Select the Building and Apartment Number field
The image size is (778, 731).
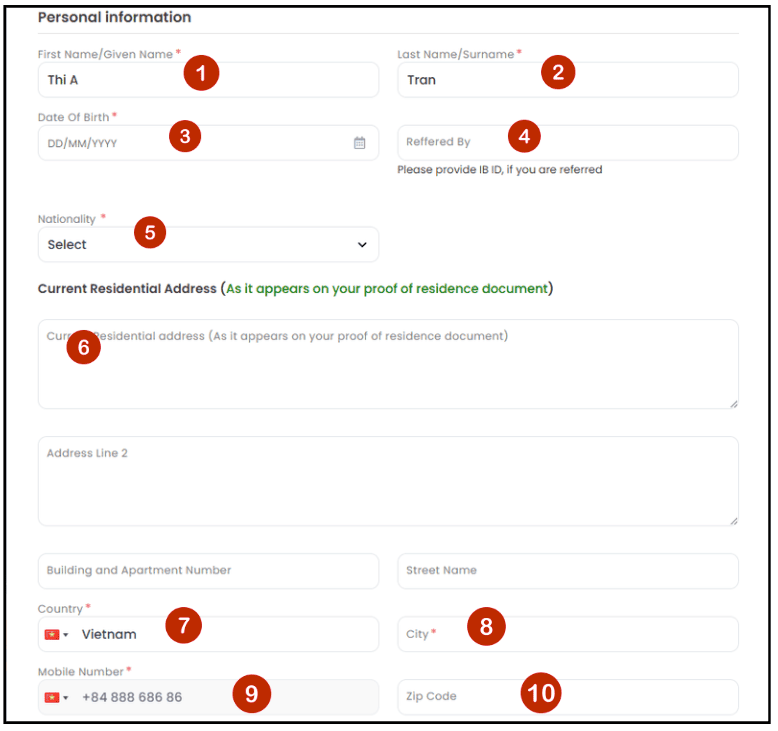click(x=208, y=571)
